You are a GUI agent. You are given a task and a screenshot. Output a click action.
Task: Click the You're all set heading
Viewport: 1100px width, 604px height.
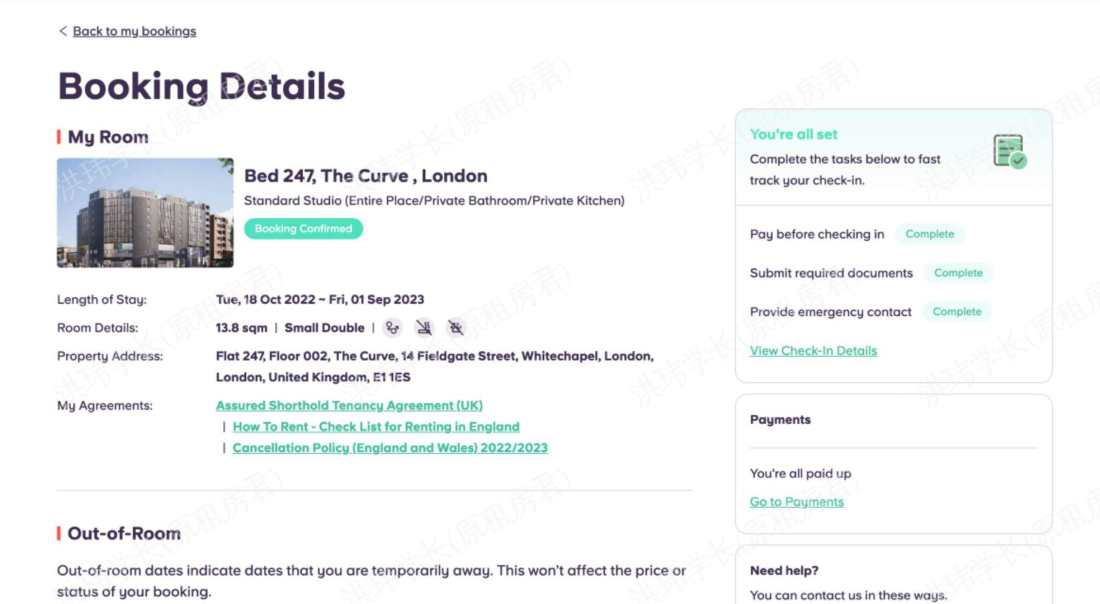[x=793, y=134]
